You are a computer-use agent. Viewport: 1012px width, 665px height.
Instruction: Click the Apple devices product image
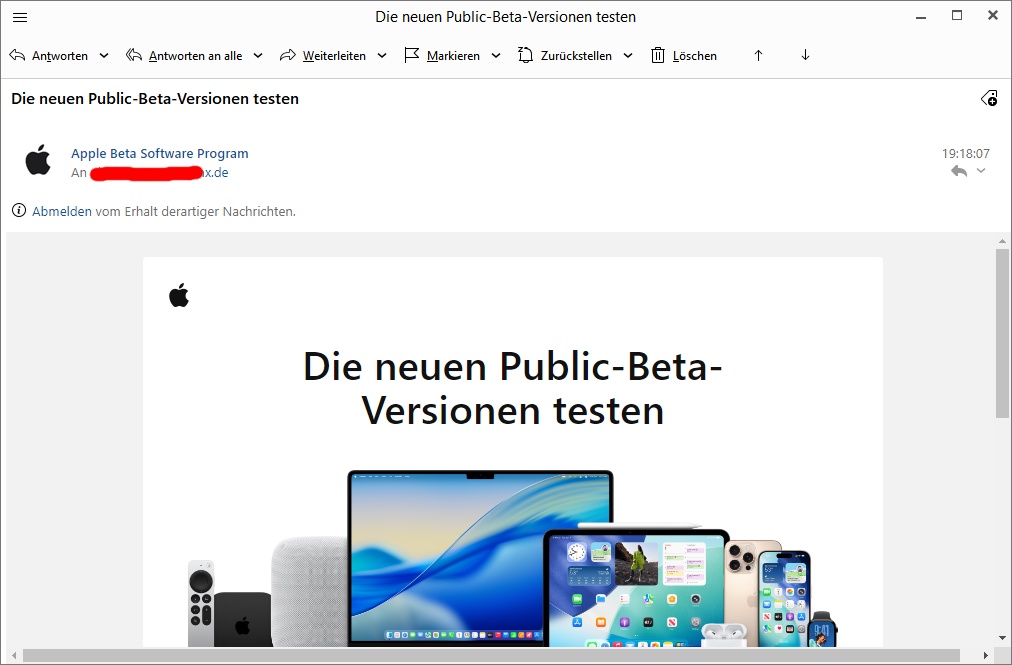pos(512,558)
